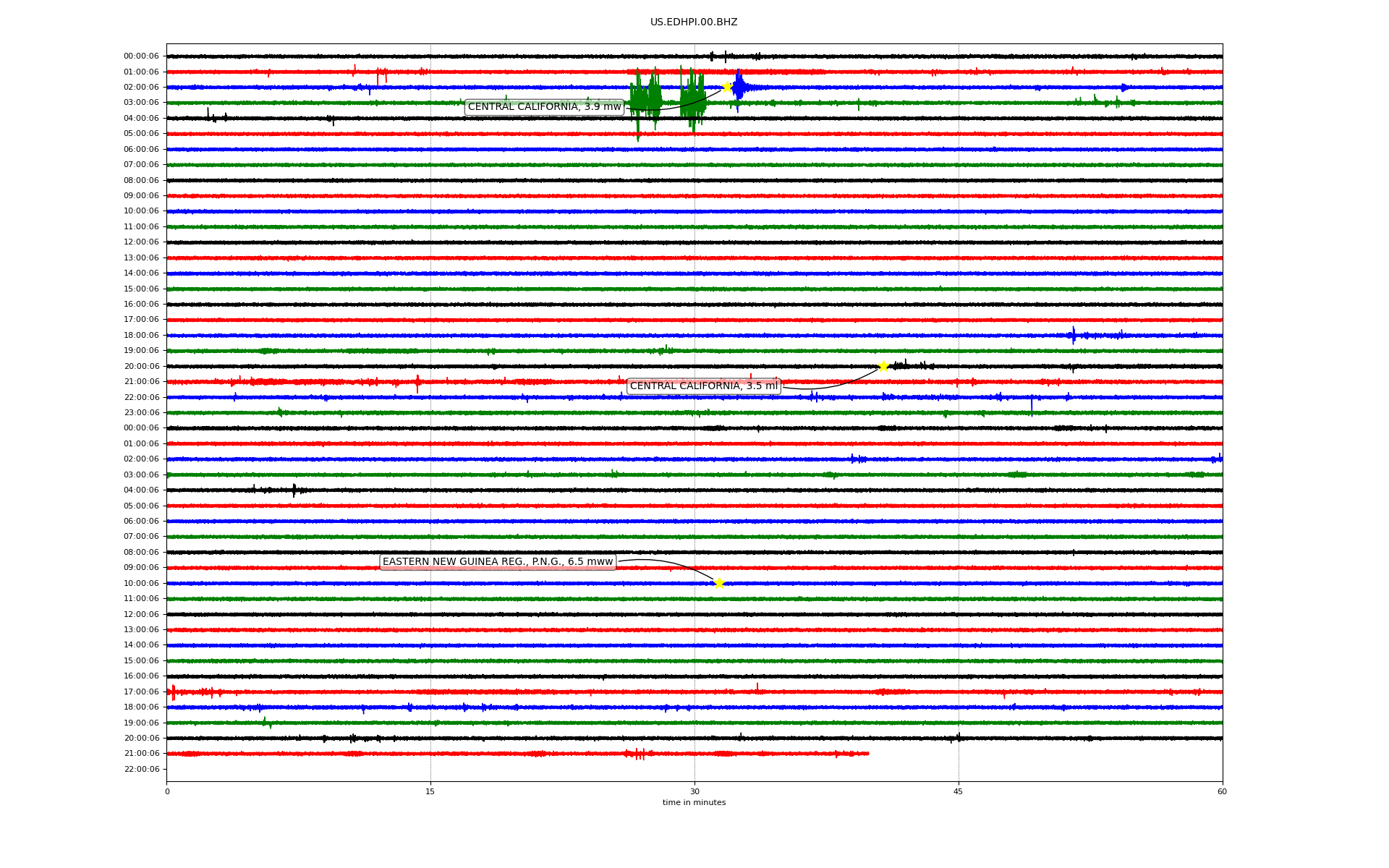The image size is (1389, 868).
Task: Click the 18:00:06 label in the upper half
Action: [141, 336]
